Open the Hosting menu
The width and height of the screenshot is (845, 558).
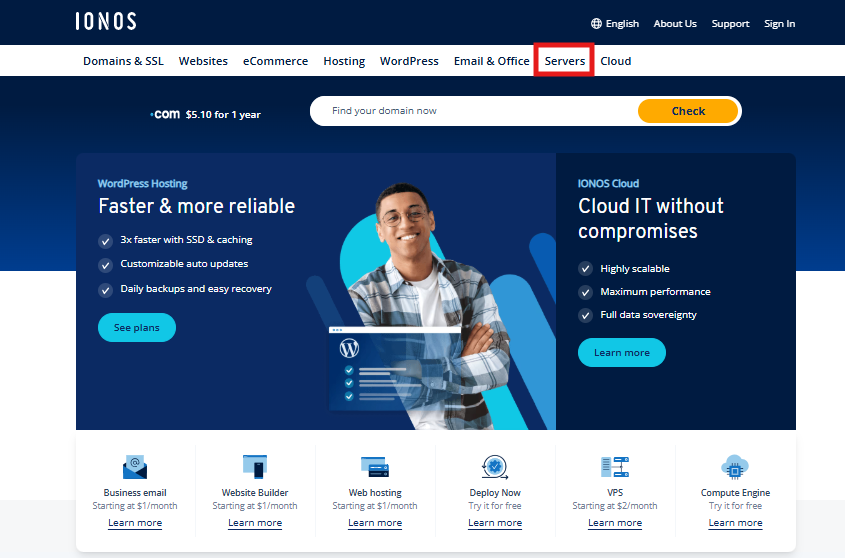344,61
